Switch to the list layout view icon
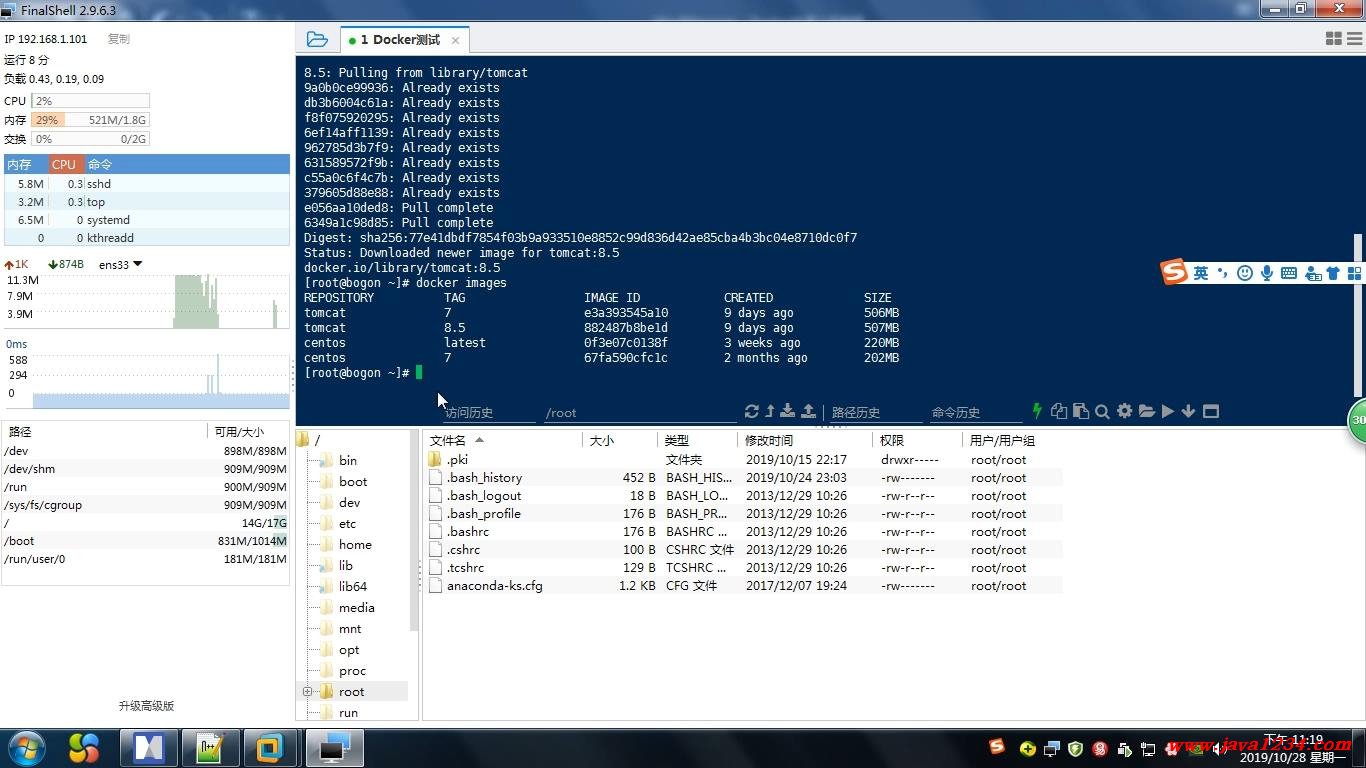 pos(1355,39)
